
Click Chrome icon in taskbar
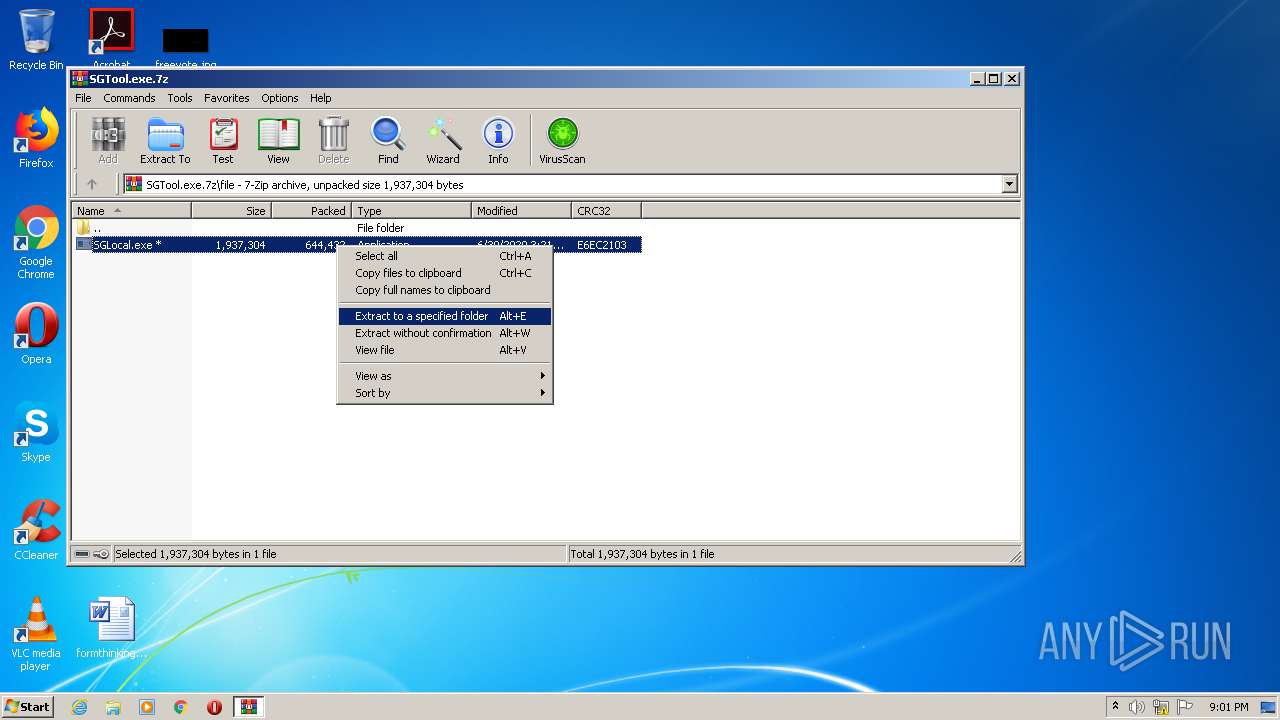tap(180, 707)
